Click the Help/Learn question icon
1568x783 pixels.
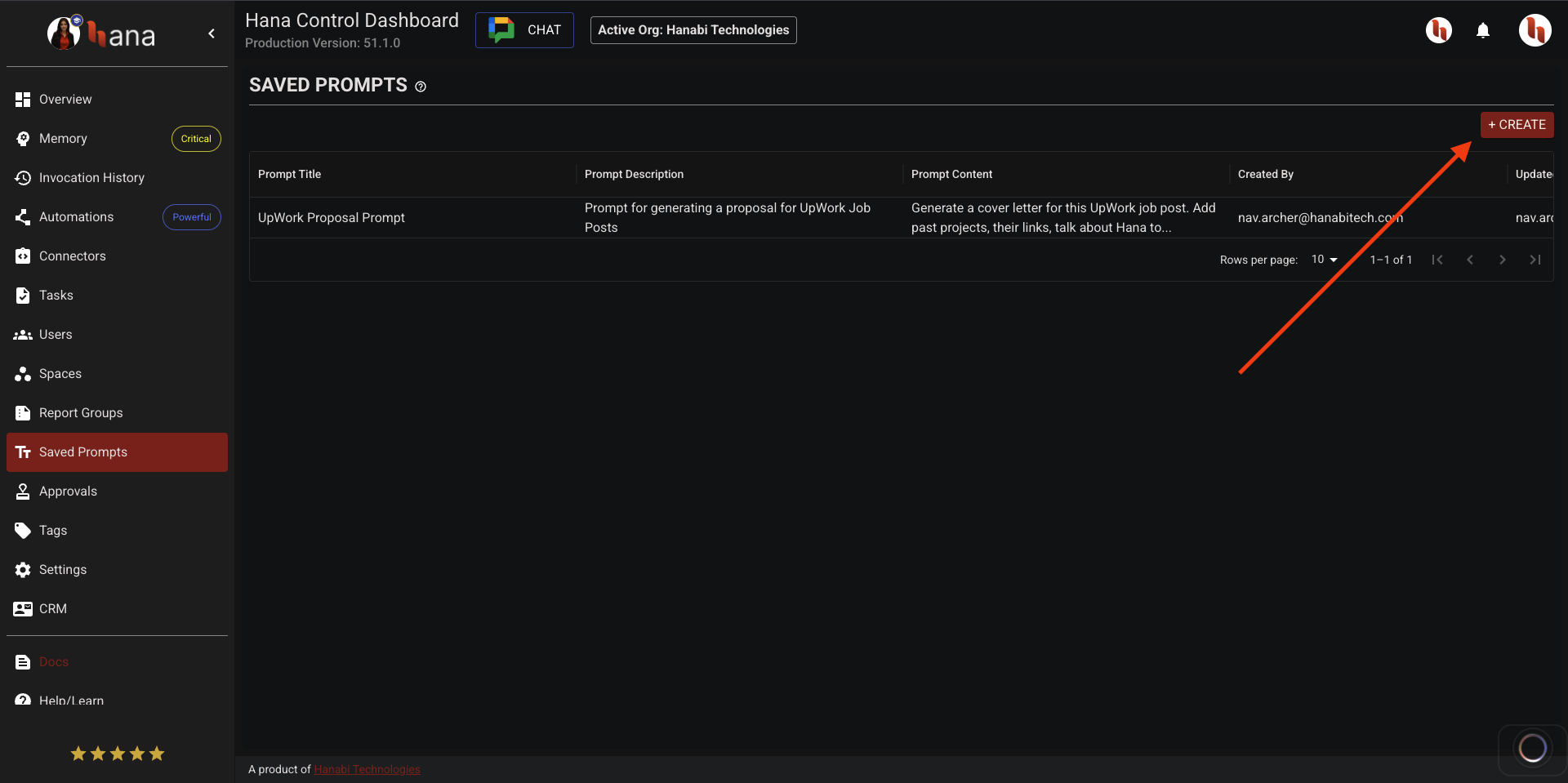tap(23, 700)
